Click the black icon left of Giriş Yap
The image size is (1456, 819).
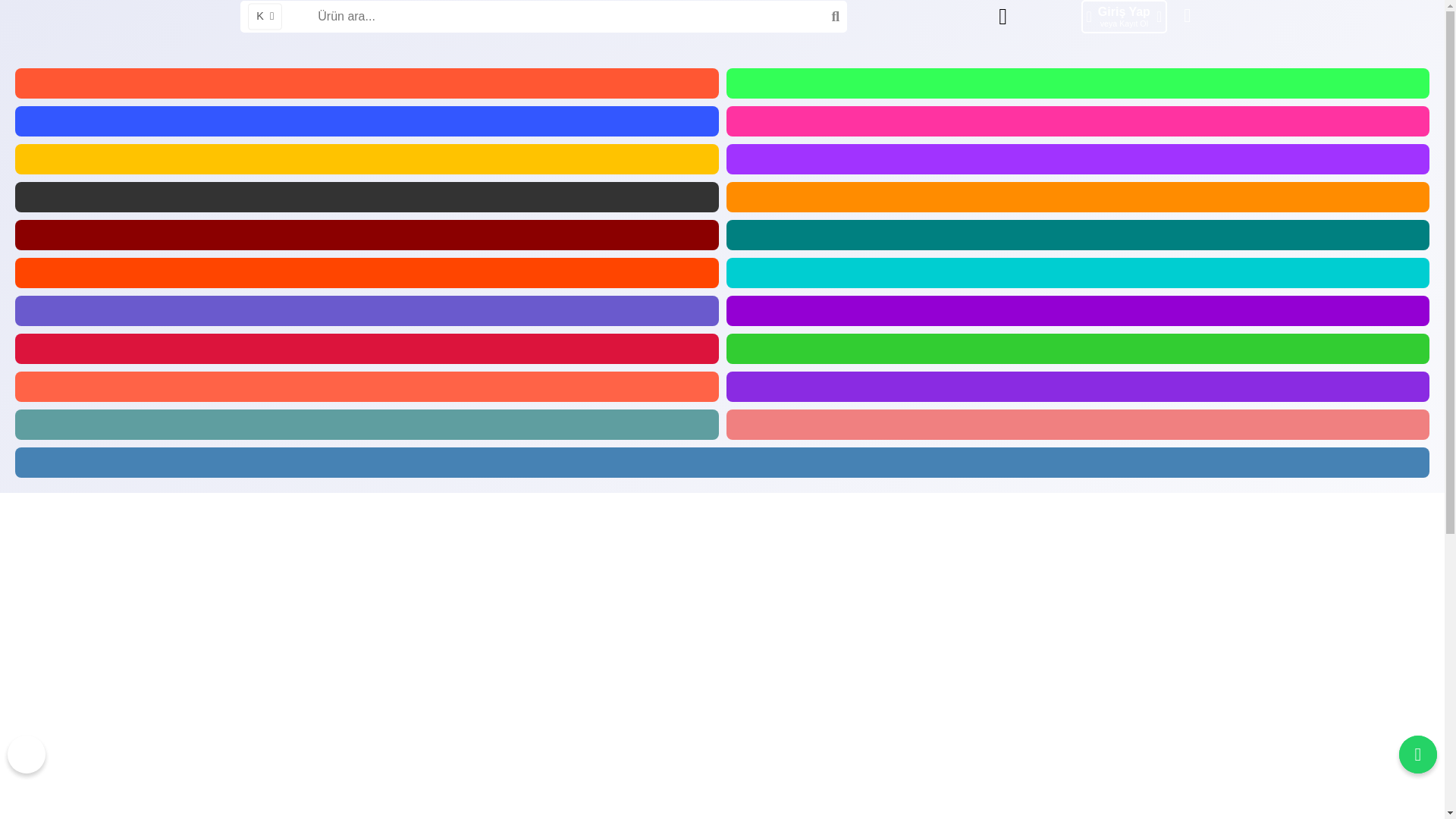(1003, 17)
